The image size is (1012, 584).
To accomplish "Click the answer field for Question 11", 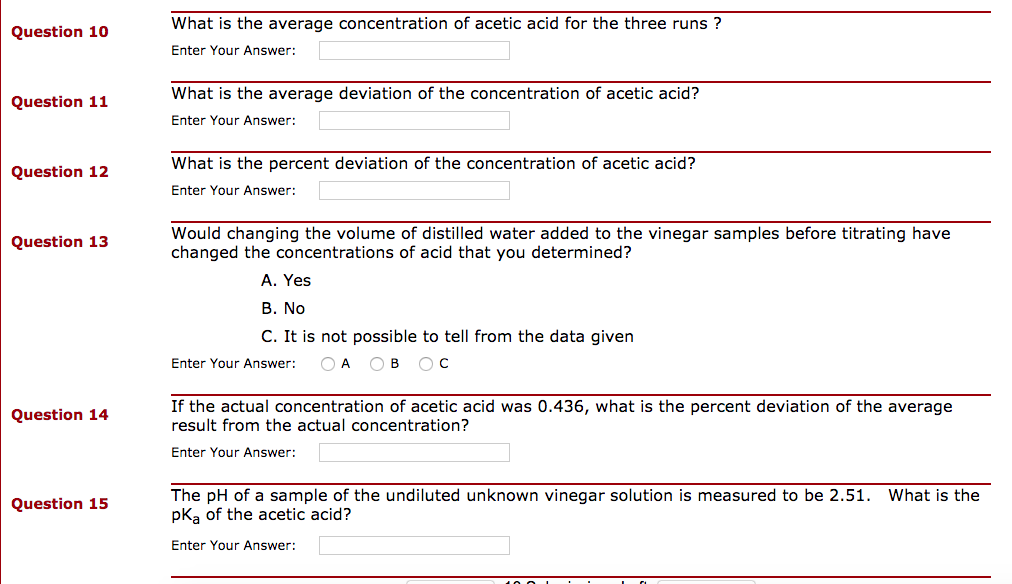I will tap(413, 120).
